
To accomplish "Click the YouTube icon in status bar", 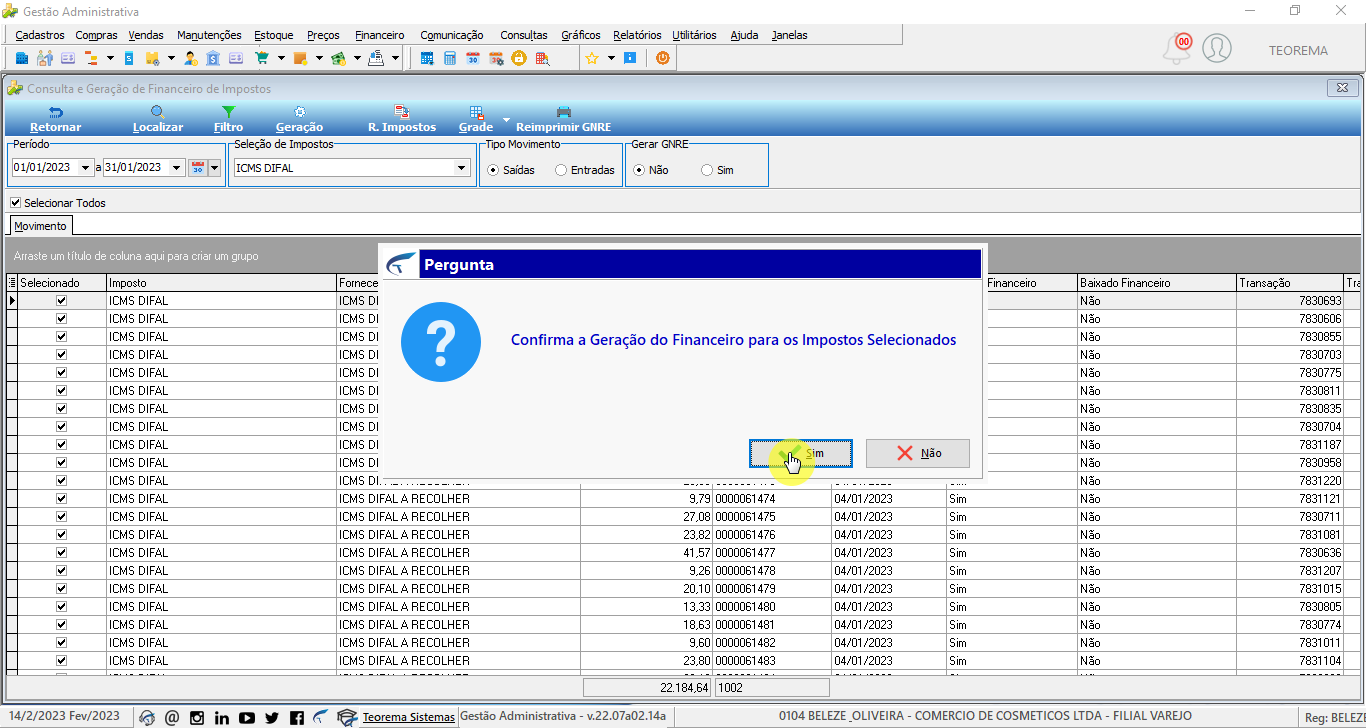I will [x=246, y=717].
